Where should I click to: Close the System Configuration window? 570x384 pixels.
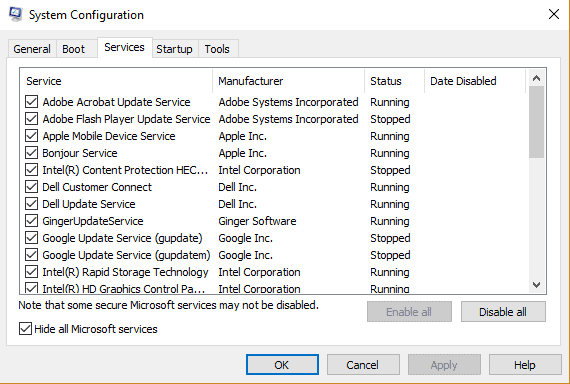554,15
